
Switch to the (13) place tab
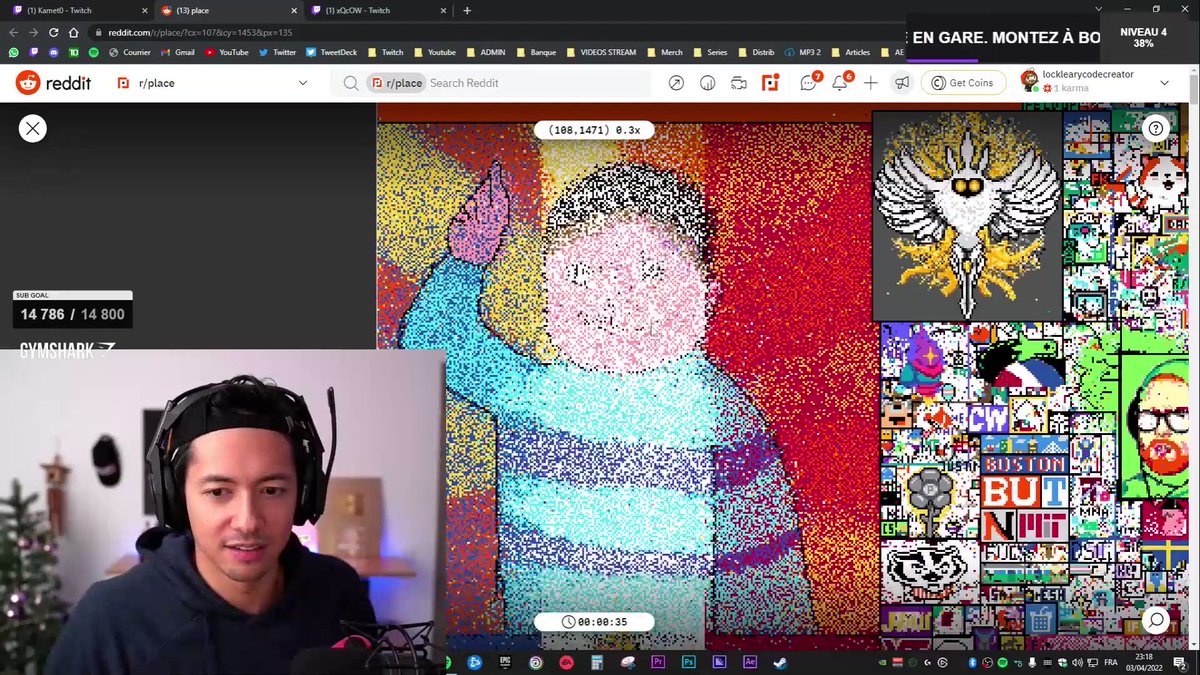(x=230, y=11)
